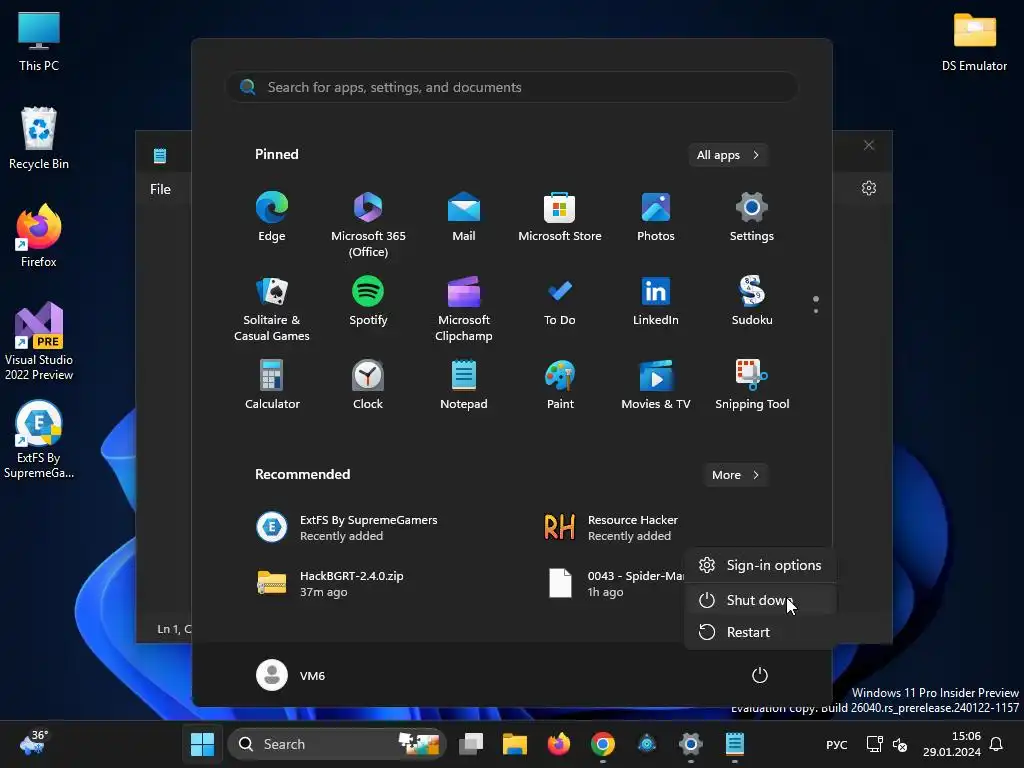The image size is (1024, 768).
Task: Open Solitaire & Casual Games
Action: tap(272, 309)
